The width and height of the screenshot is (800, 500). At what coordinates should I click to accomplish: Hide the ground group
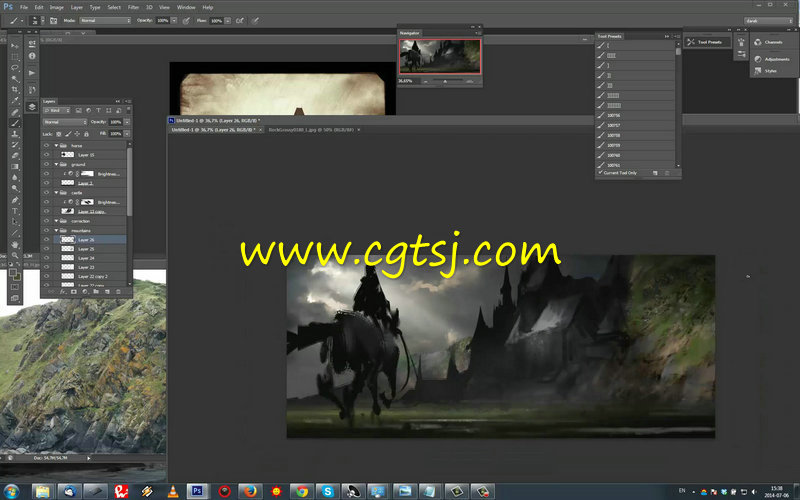click(46, 164)
